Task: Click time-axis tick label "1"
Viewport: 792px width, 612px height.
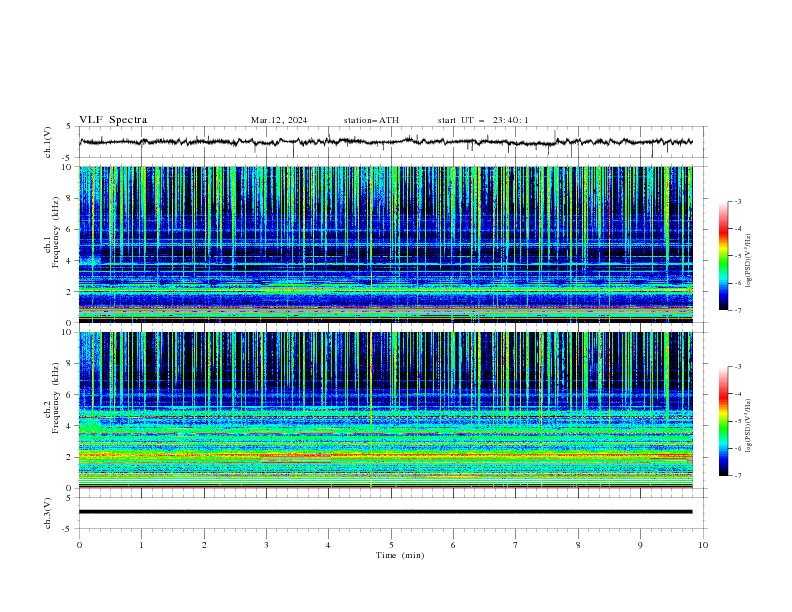Action: [x=141, y=545]
